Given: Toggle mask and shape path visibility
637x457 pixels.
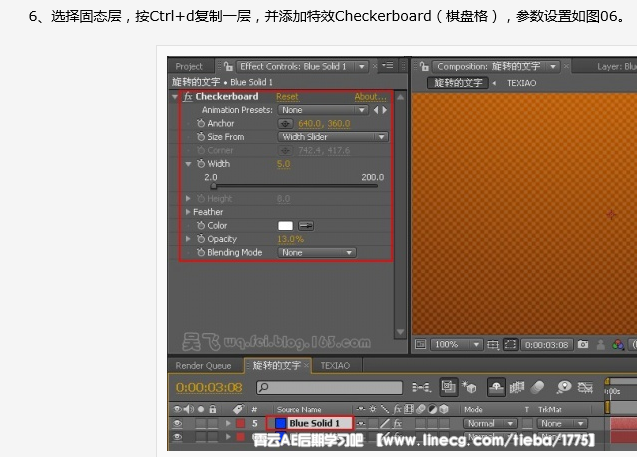Looking at the screenshot, I should tap(510, 344).
